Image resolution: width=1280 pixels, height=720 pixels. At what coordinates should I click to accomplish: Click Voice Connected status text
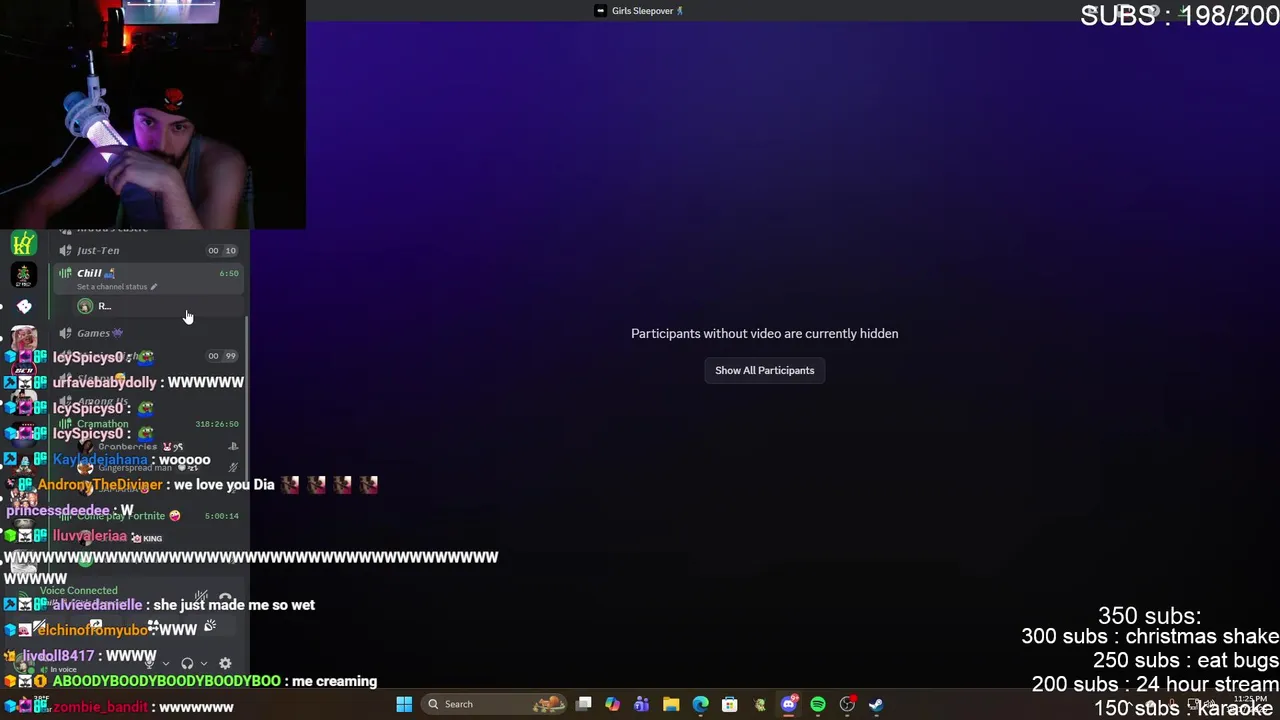pos(78,591)
